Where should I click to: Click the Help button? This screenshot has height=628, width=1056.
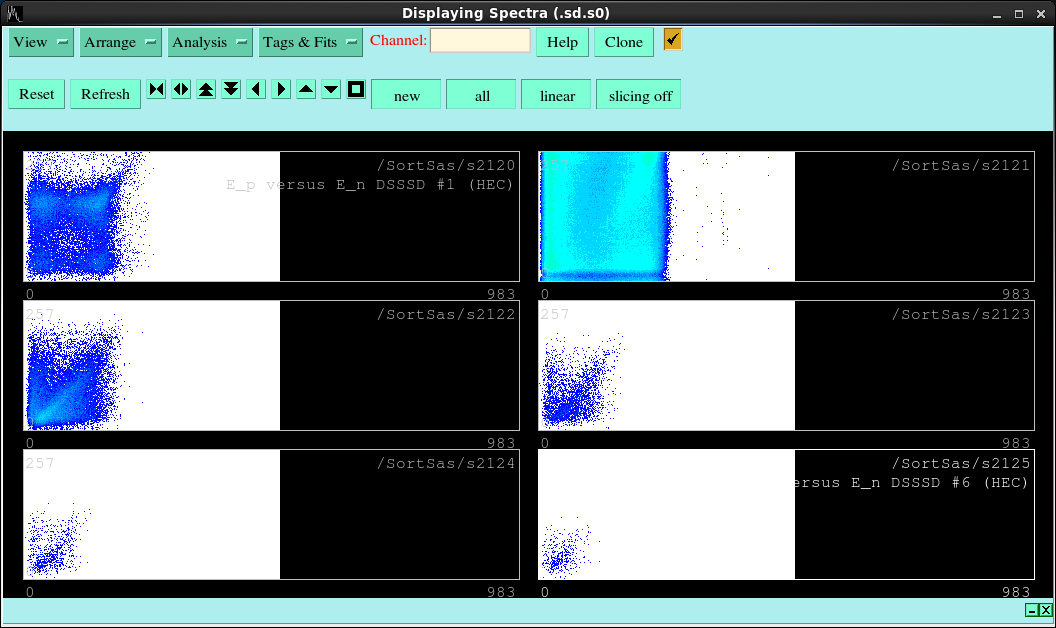(x=562, y=42)
